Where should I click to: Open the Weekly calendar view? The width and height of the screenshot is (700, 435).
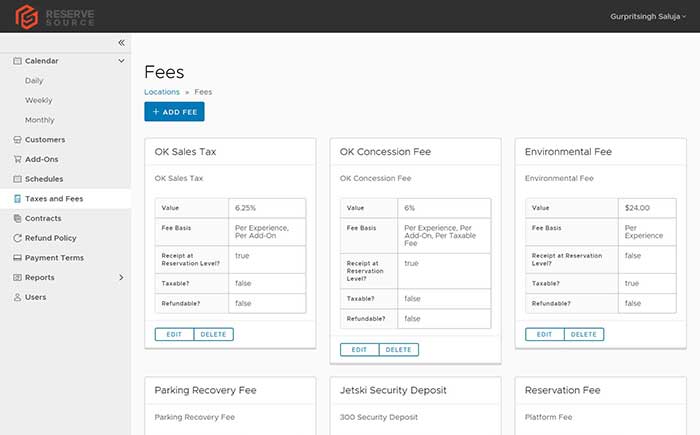point(39,100)
